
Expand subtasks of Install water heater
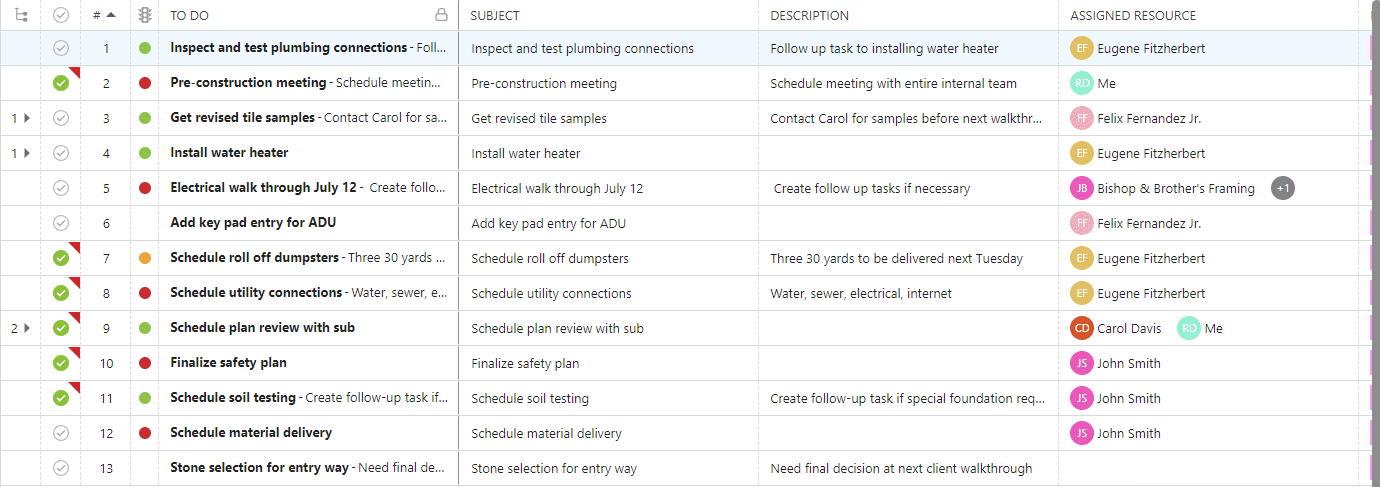tap(27, 153)
